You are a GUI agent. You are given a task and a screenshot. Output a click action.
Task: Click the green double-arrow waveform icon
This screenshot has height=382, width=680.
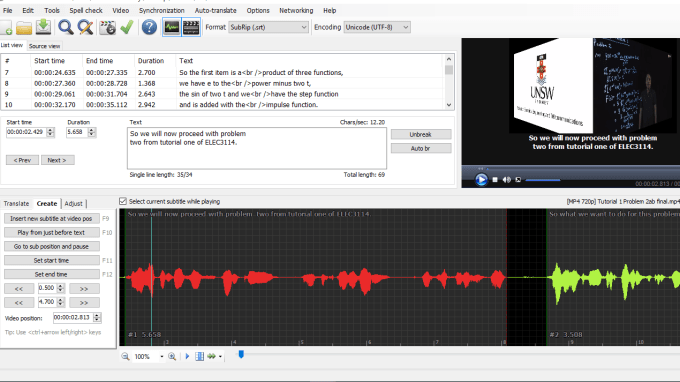click(x=211, y=356)
